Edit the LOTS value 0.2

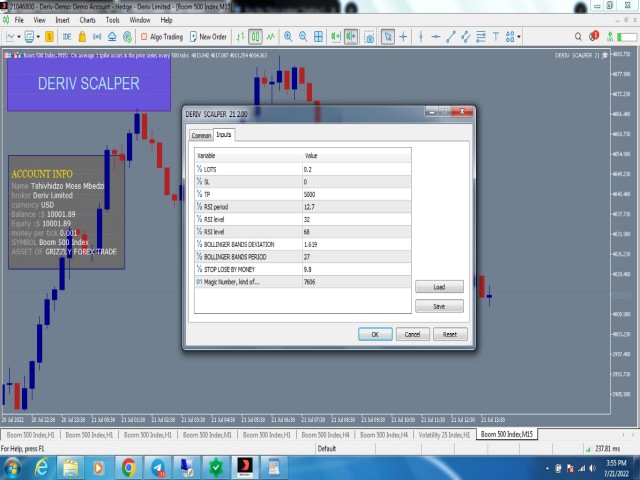356,169
